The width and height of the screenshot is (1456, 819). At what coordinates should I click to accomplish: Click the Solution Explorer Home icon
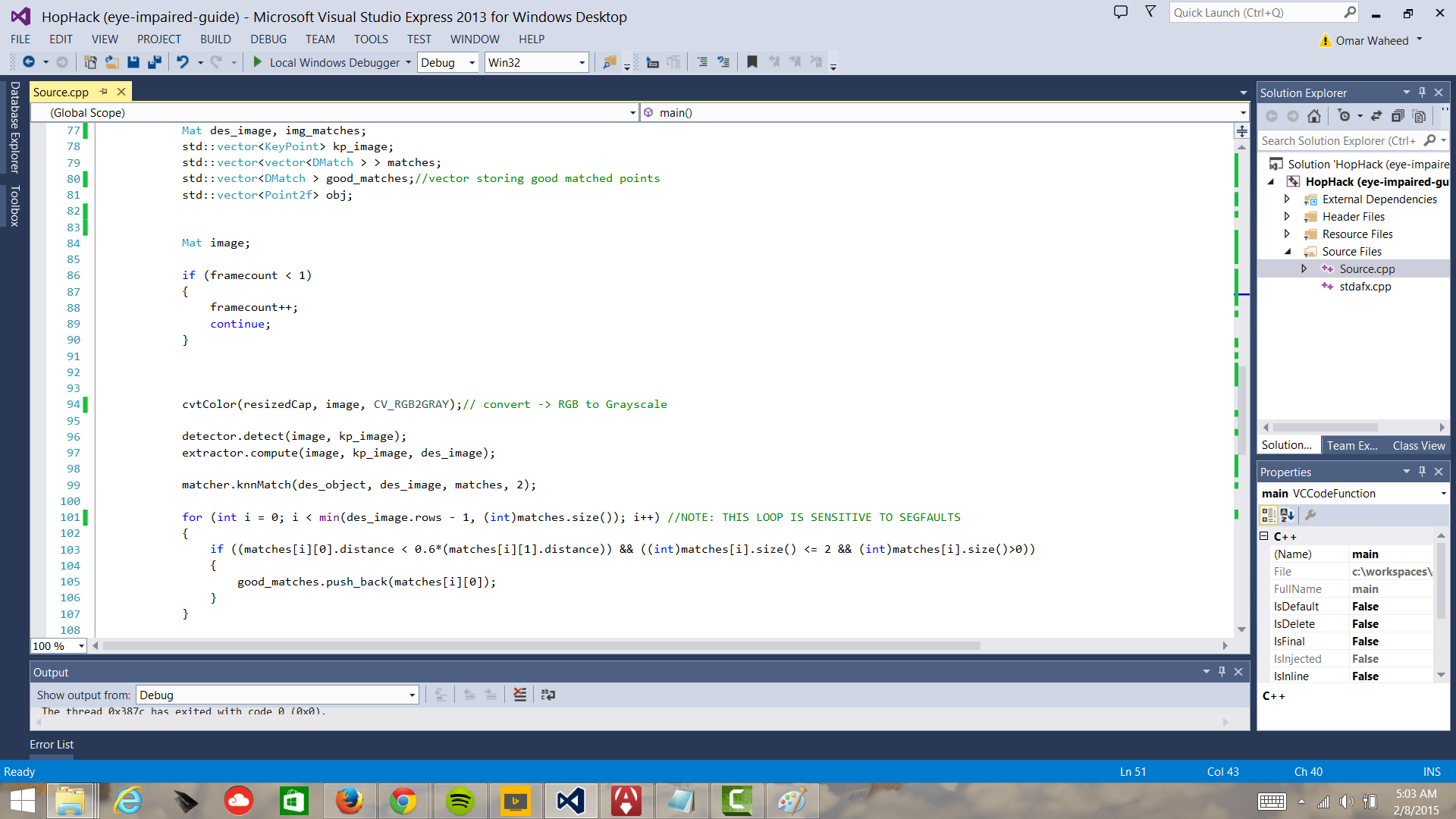point(1314,116)
